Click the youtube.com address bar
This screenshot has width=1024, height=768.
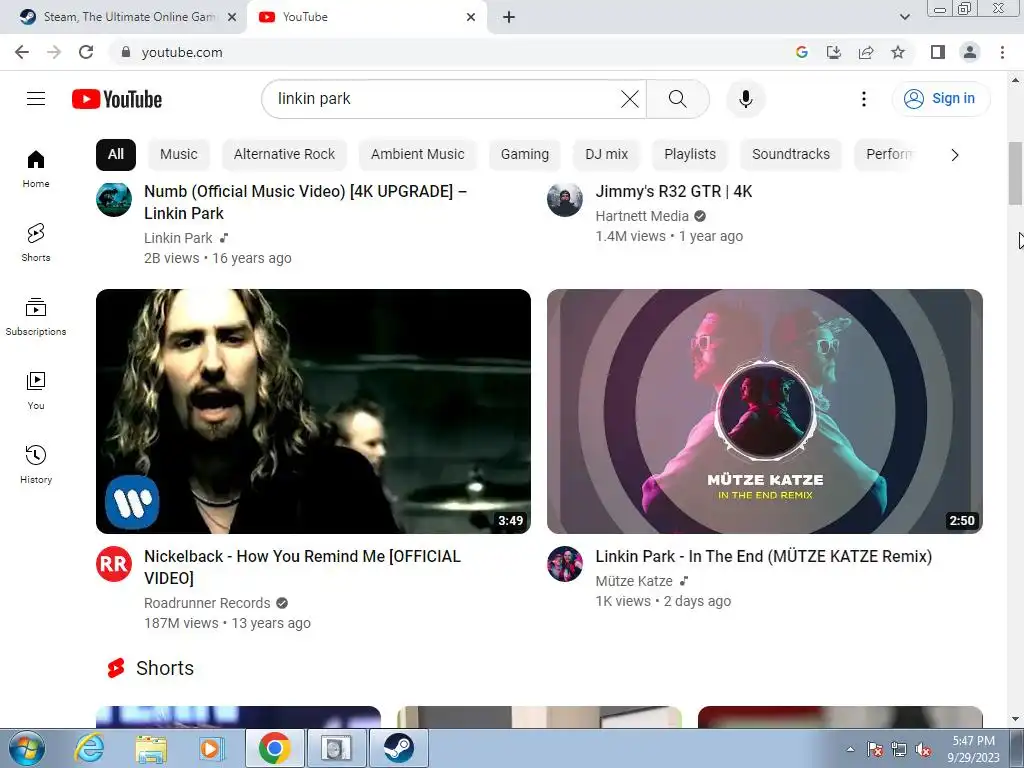pos(451,52)
